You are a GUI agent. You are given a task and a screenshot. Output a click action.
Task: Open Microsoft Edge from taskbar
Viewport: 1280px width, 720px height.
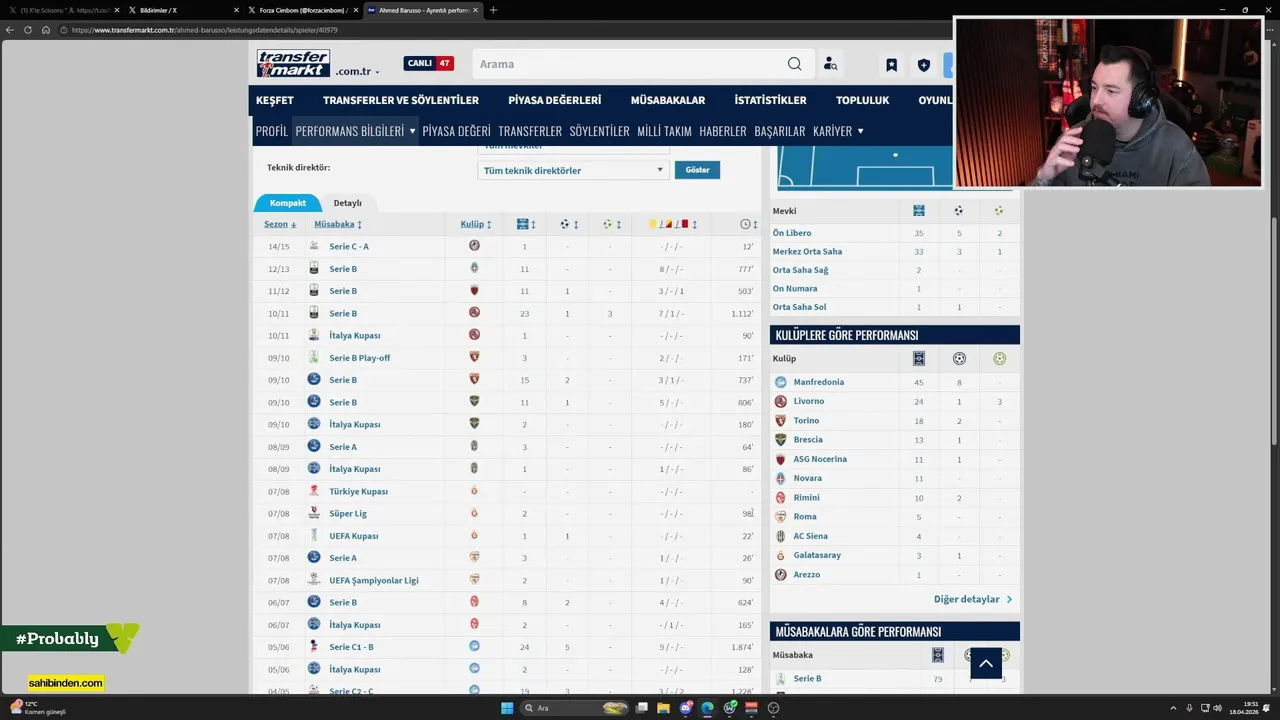pos(707,708)
